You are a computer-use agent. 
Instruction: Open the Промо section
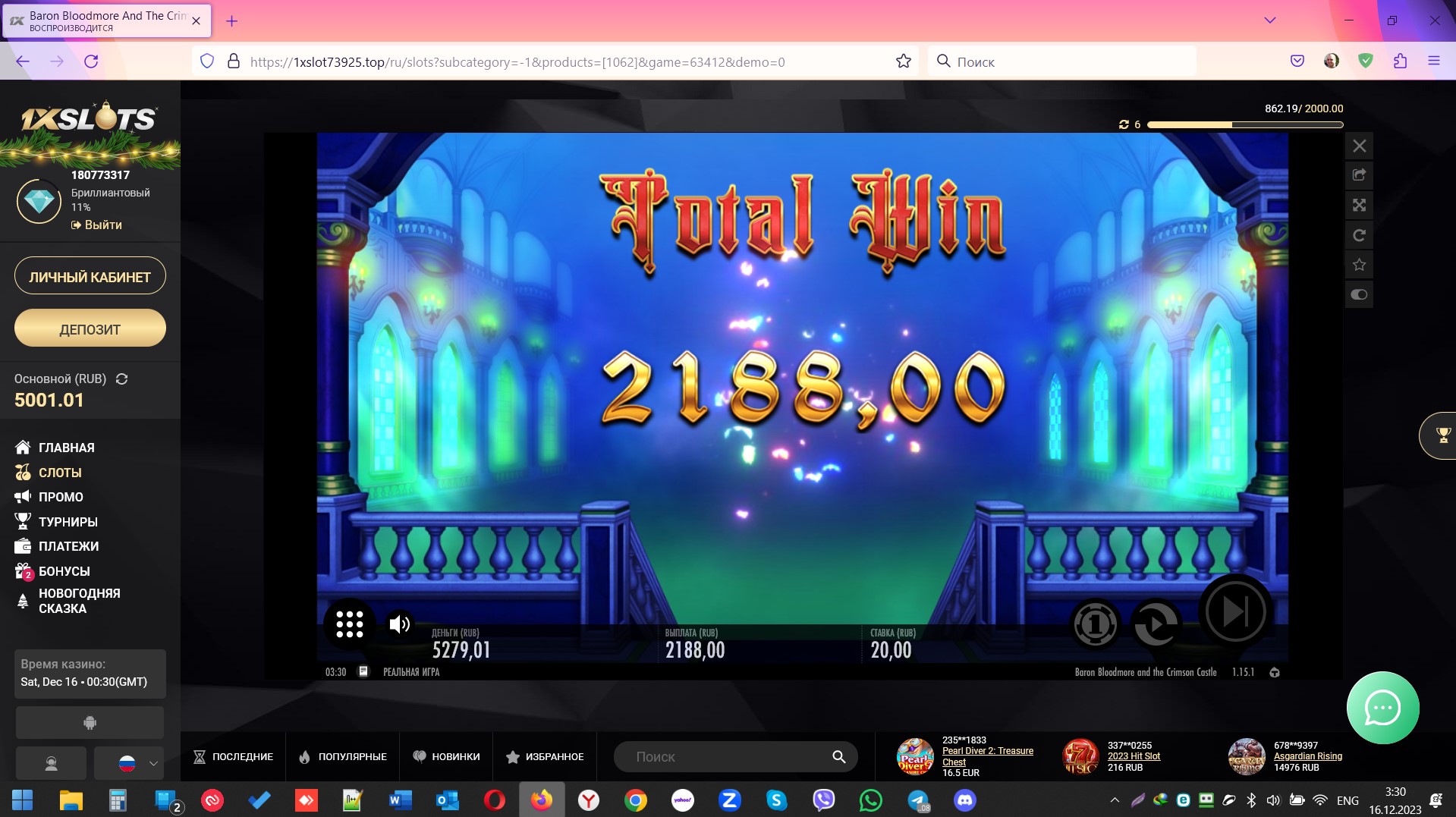(x=49, y=497)
